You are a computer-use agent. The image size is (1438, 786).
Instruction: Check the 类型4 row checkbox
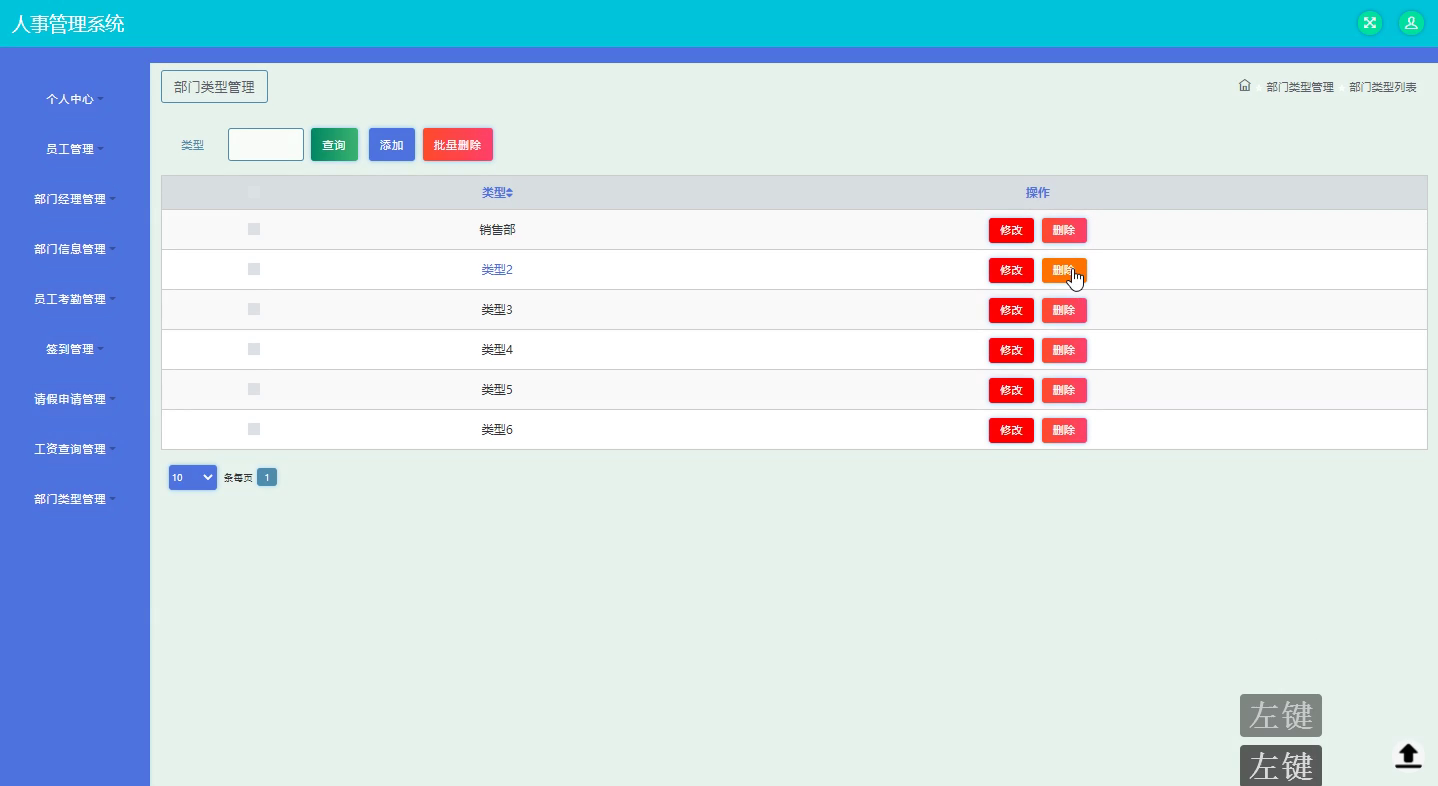tap(254, 349)
